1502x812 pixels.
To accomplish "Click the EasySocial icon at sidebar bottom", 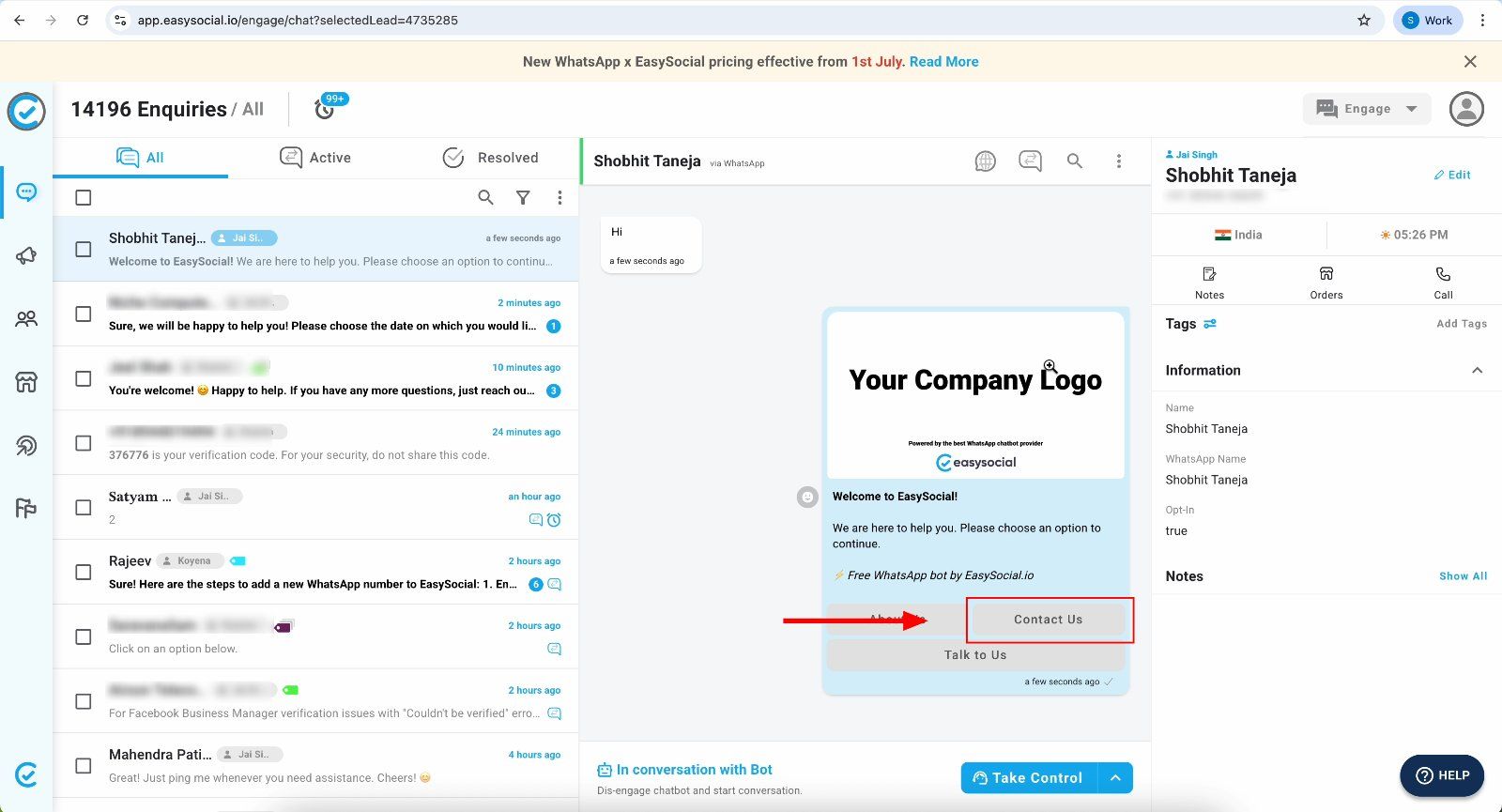I will tap(26, 774).
